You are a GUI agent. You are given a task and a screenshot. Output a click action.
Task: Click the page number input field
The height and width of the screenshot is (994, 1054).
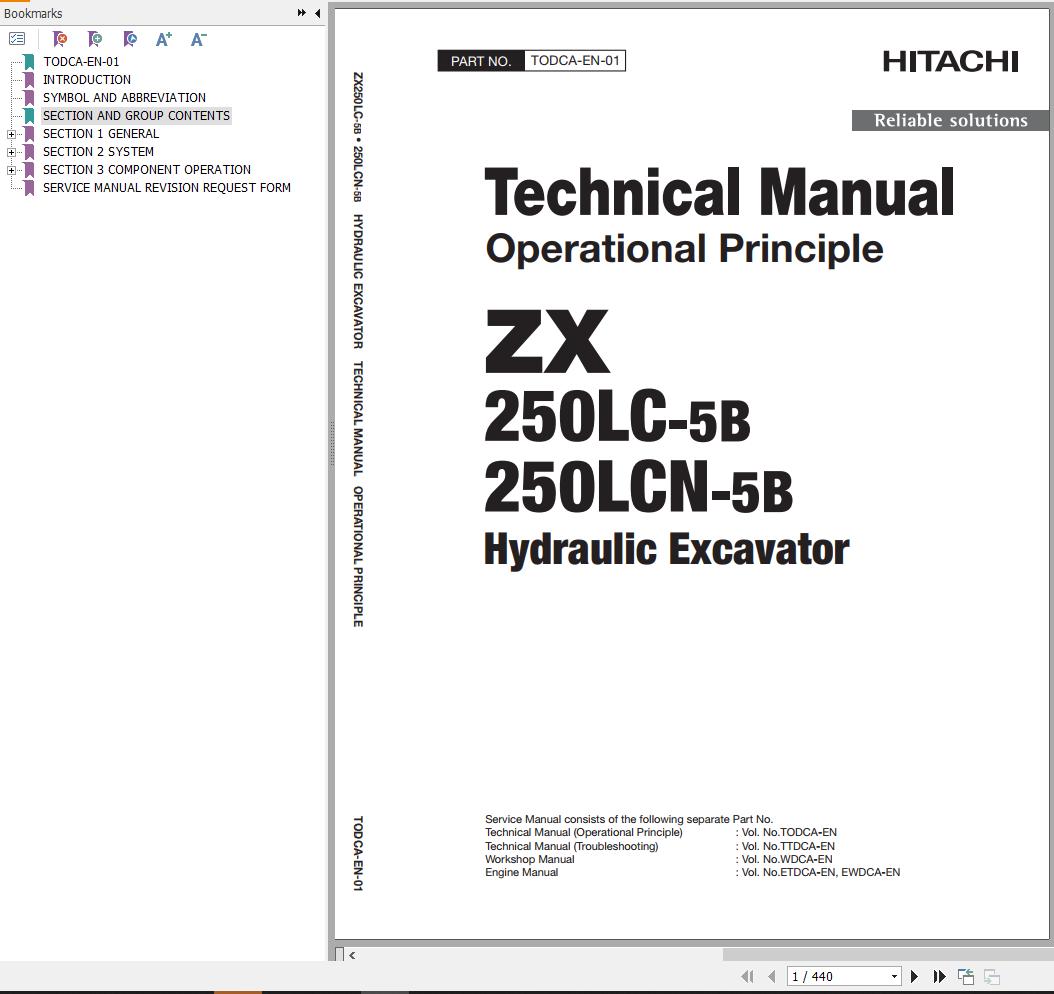838,977
